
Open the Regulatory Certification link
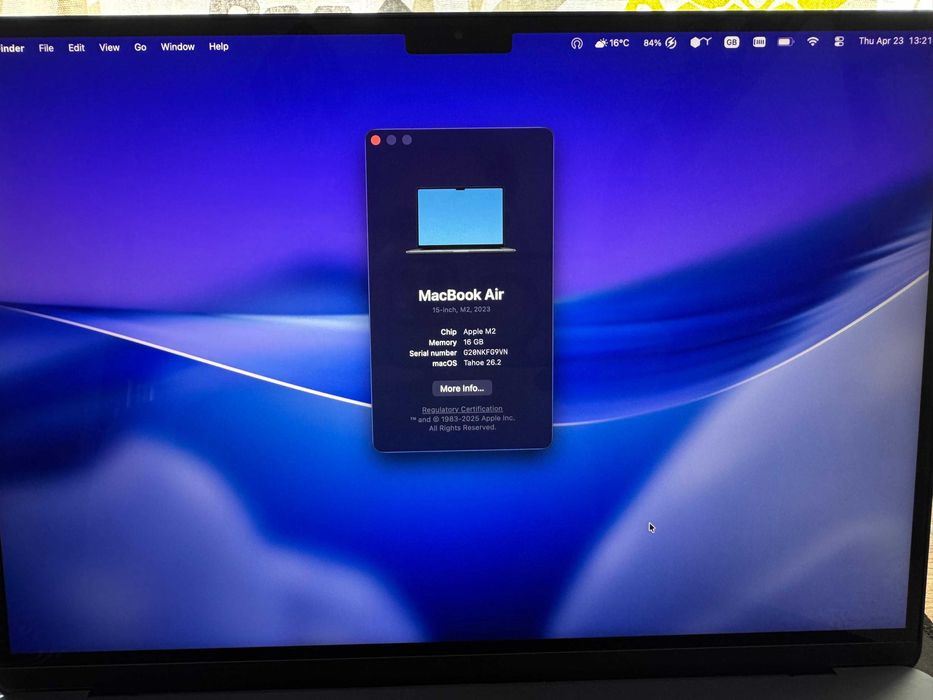[462, 409]
